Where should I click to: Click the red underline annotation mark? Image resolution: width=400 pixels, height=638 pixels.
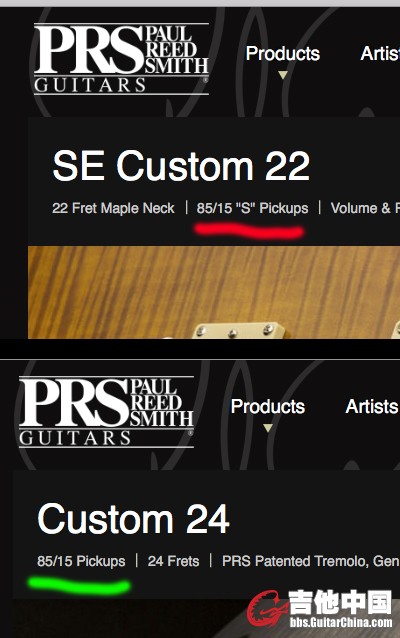tap(249, 230)
